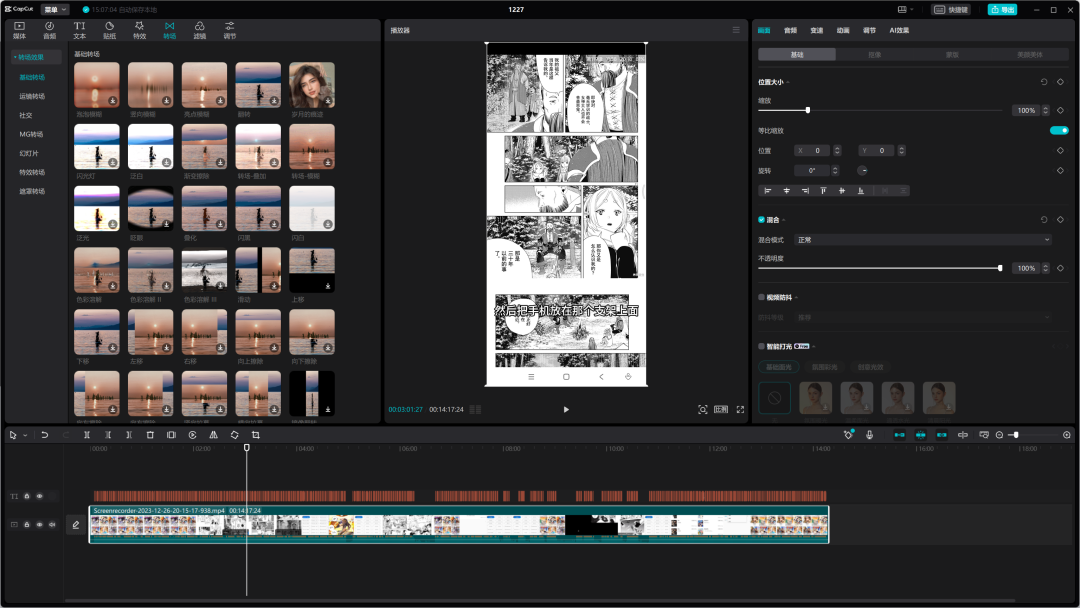The height and width of the screenshot is (608, 1080).
Task: Select the MG转场 category
Action: (31, 134)
